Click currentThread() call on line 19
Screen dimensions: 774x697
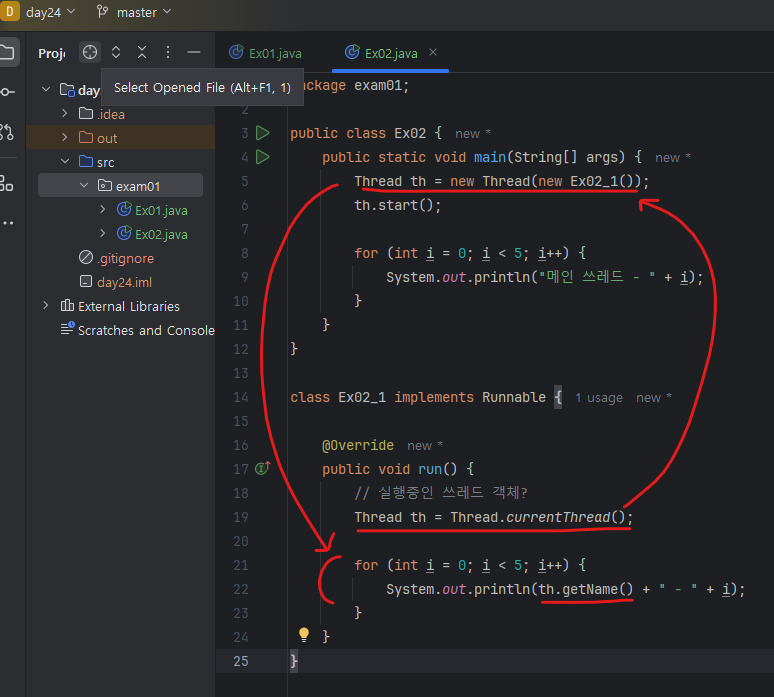566,517
